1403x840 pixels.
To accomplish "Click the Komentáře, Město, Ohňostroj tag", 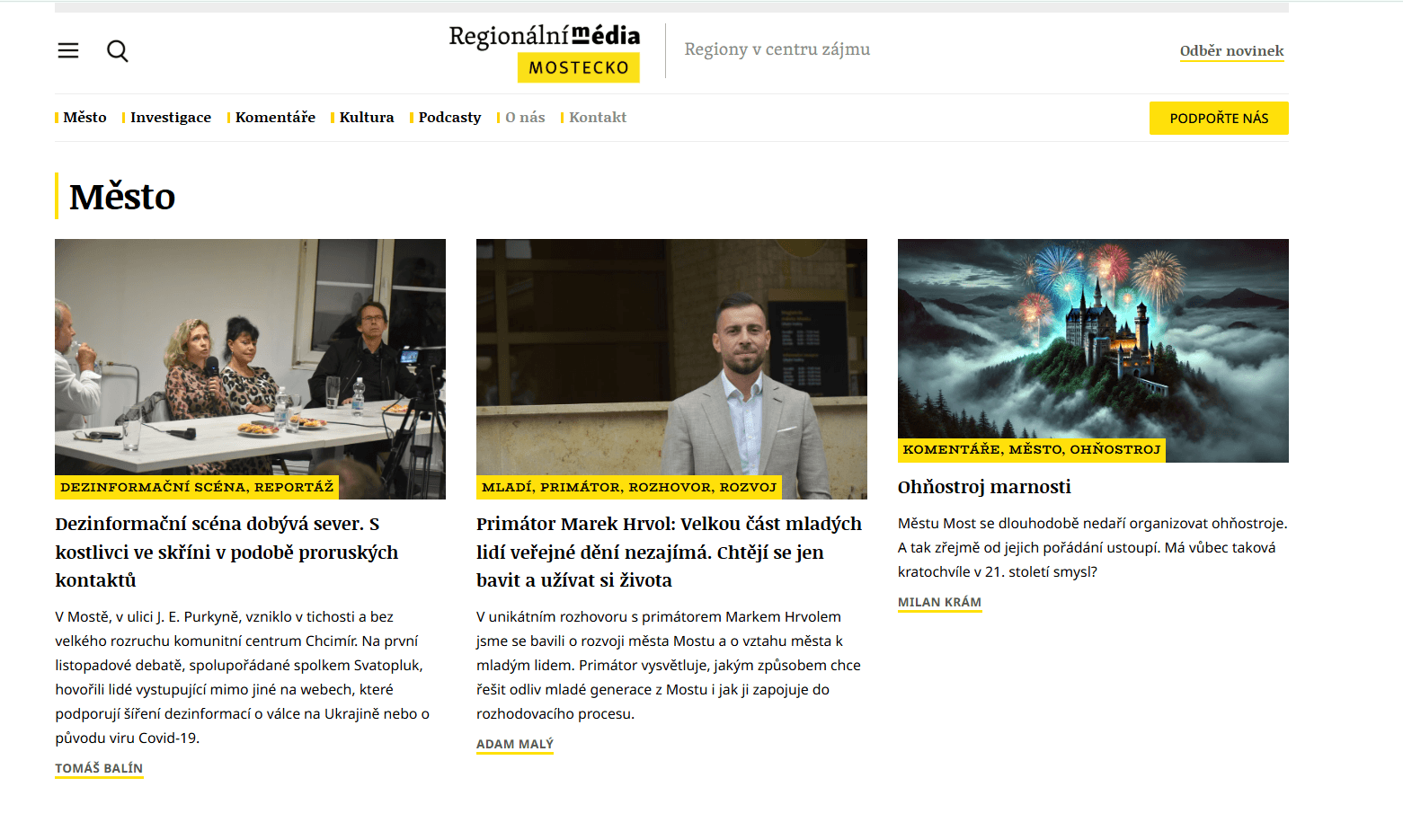I will pos(1032,450).
